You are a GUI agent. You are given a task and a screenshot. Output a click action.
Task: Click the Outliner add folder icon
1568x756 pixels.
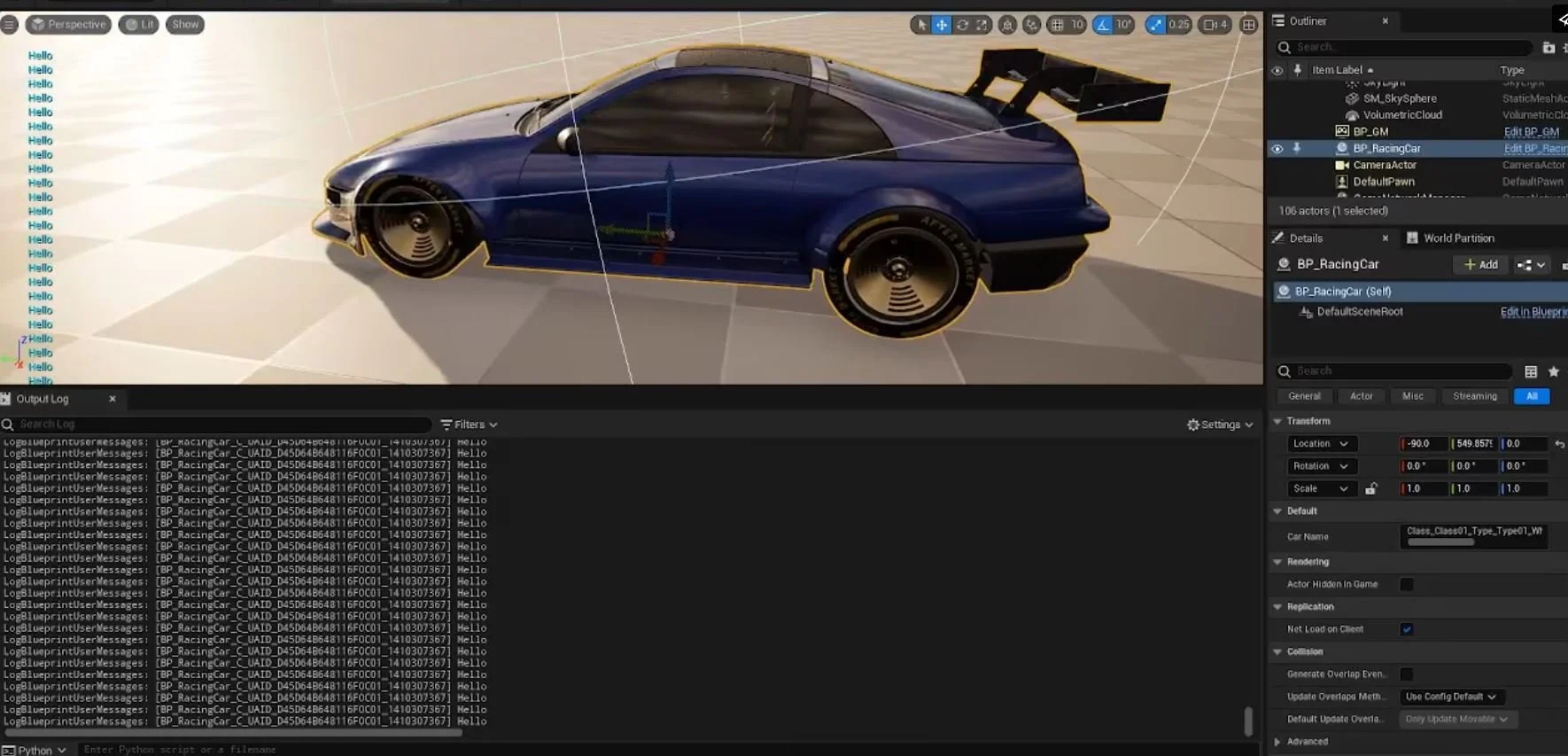pos(1549,47)
